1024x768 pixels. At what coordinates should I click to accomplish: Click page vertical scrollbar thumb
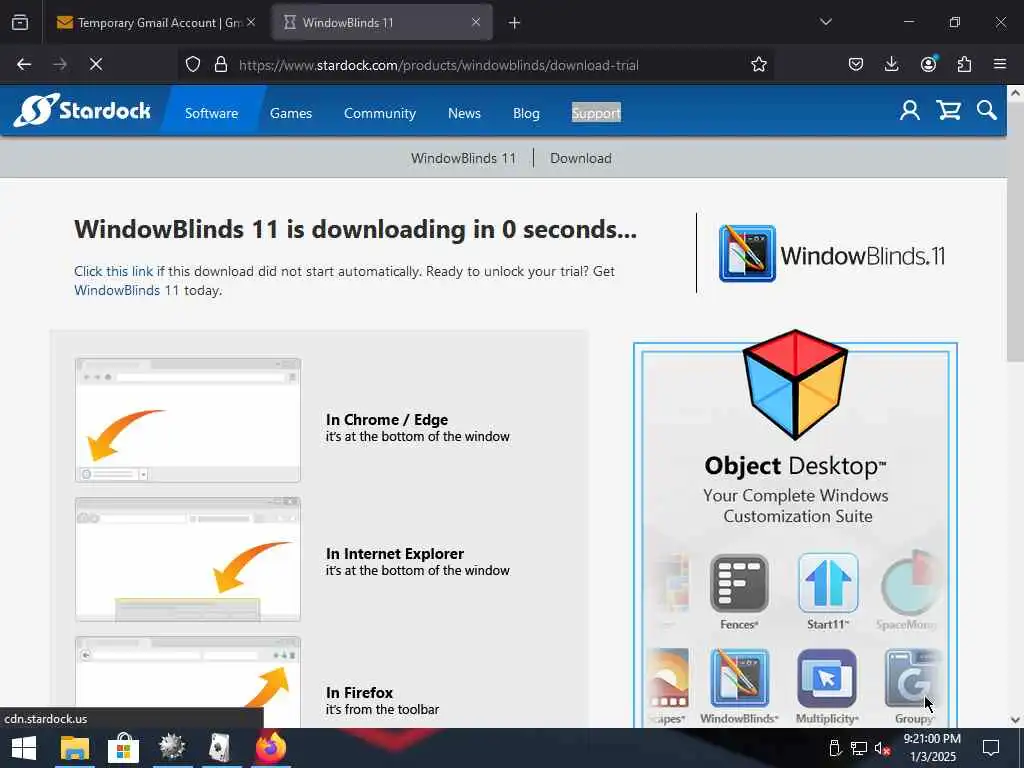1015,232
